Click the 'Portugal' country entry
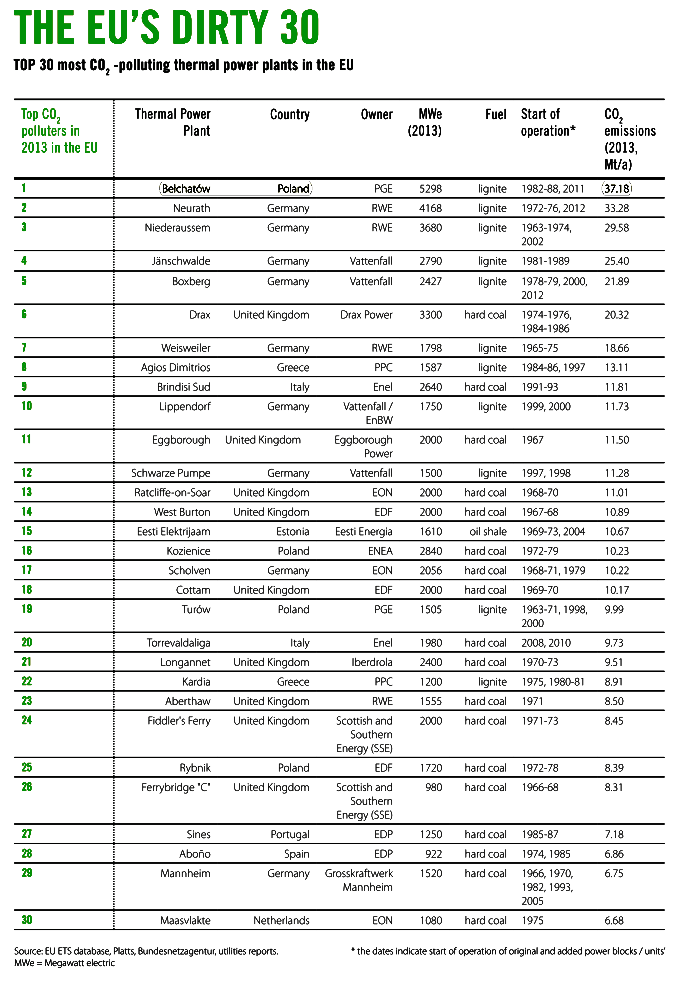This screenshot has width=681, height=981. [288, 834]
